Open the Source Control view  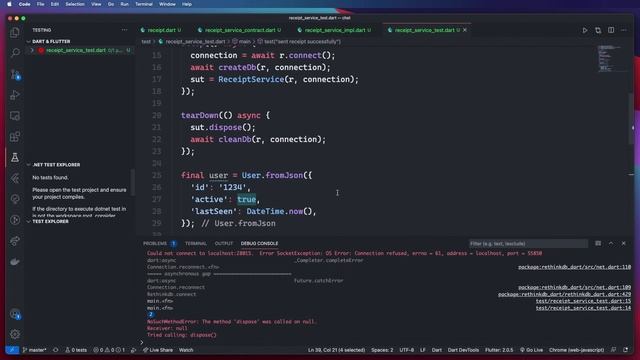[15, 74]
